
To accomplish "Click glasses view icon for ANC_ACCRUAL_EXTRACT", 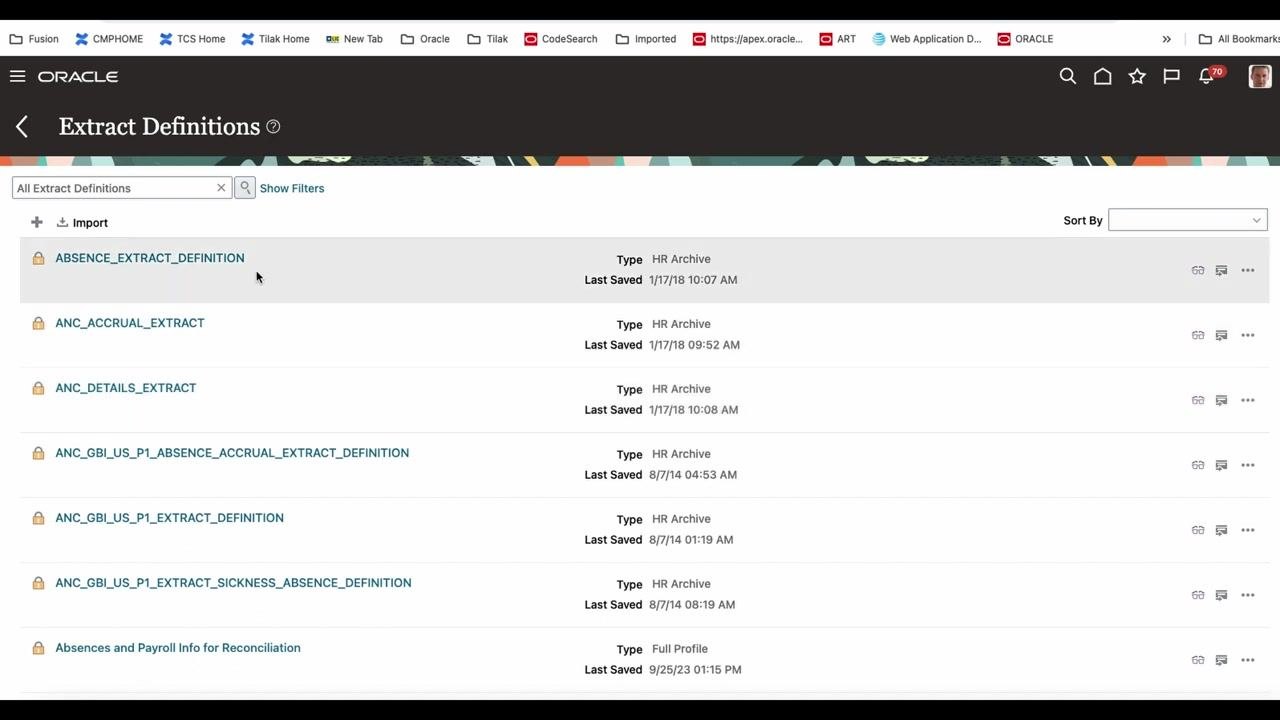I will tap(1198, 335).
